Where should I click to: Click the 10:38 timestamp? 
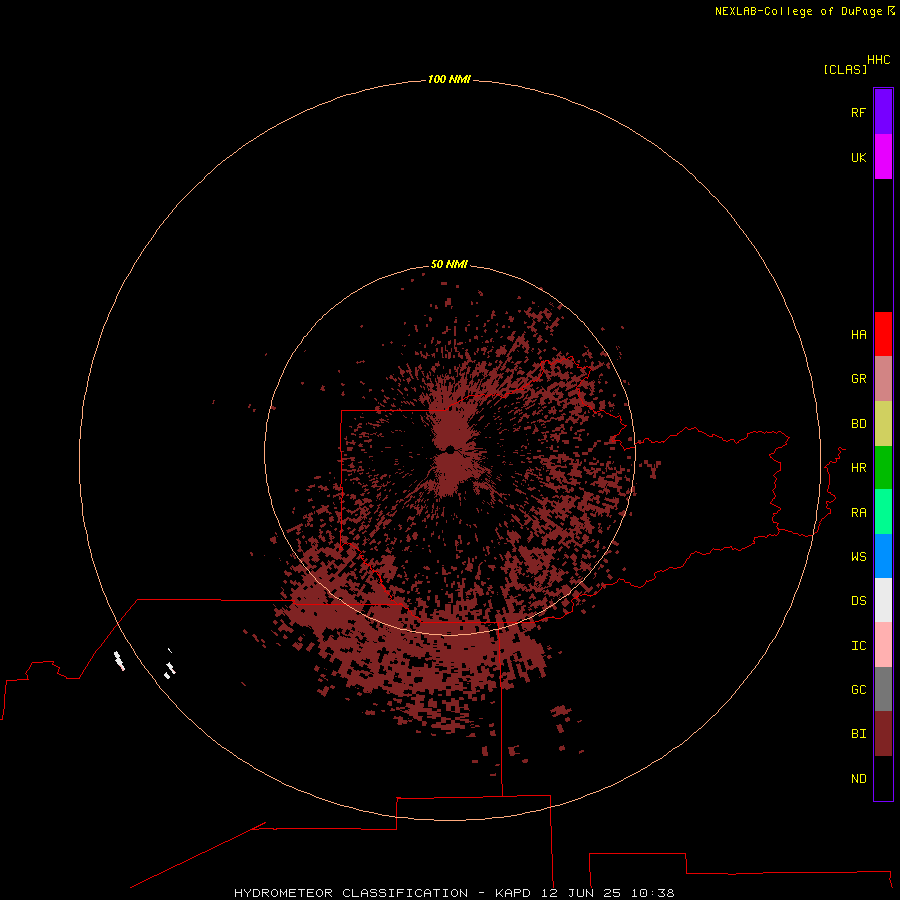[653, 893]
